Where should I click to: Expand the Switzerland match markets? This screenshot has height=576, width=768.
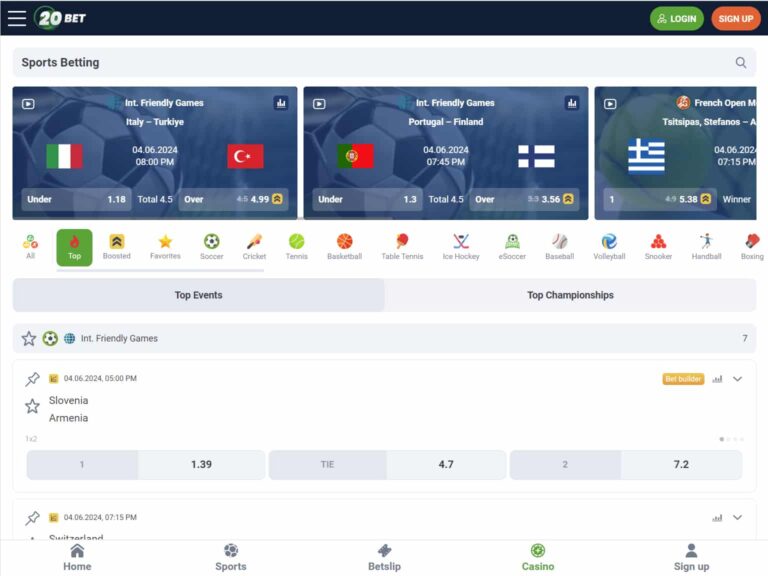(738, 517)
